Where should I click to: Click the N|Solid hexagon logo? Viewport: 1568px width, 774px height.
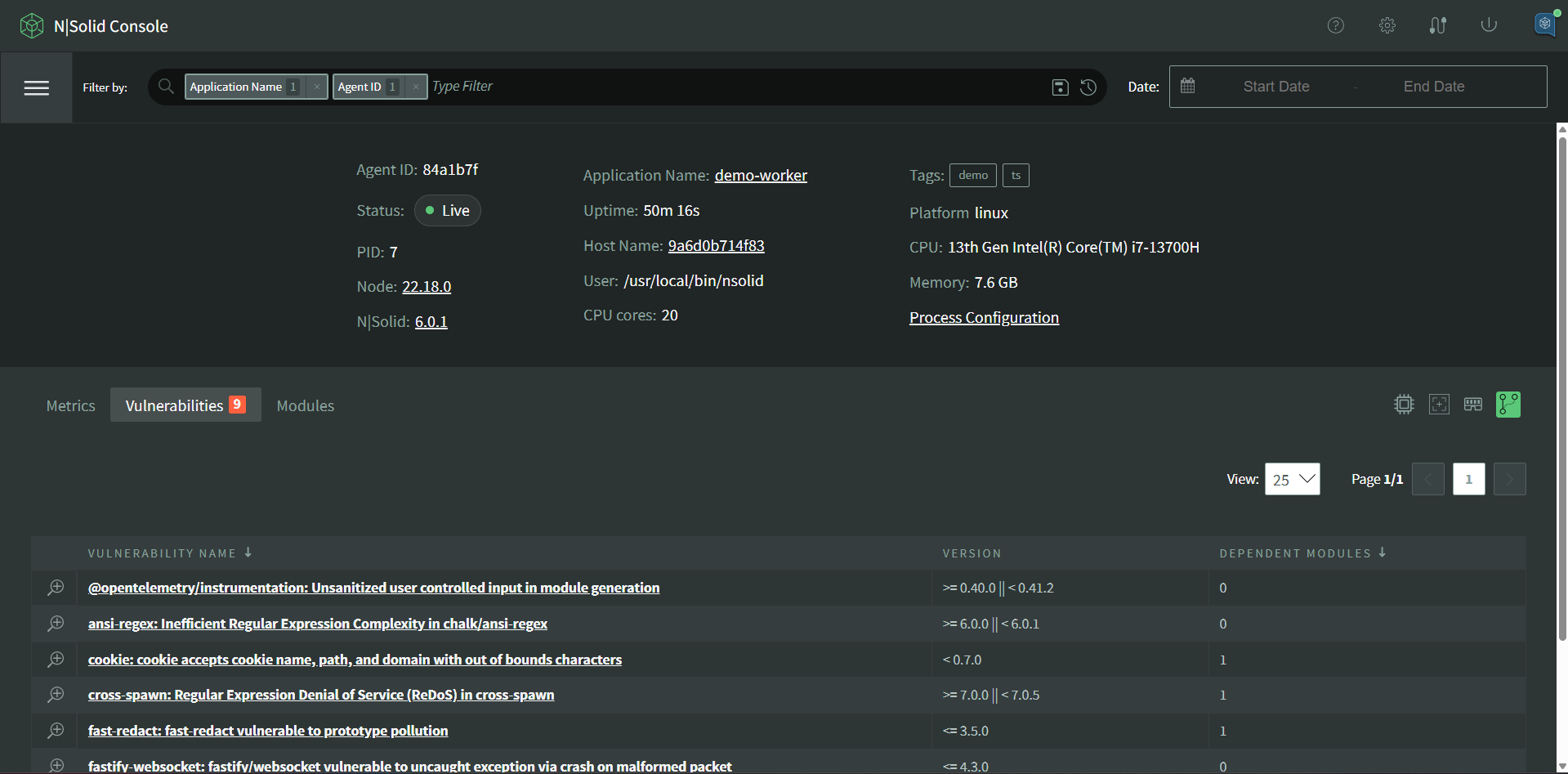(32, 25)
